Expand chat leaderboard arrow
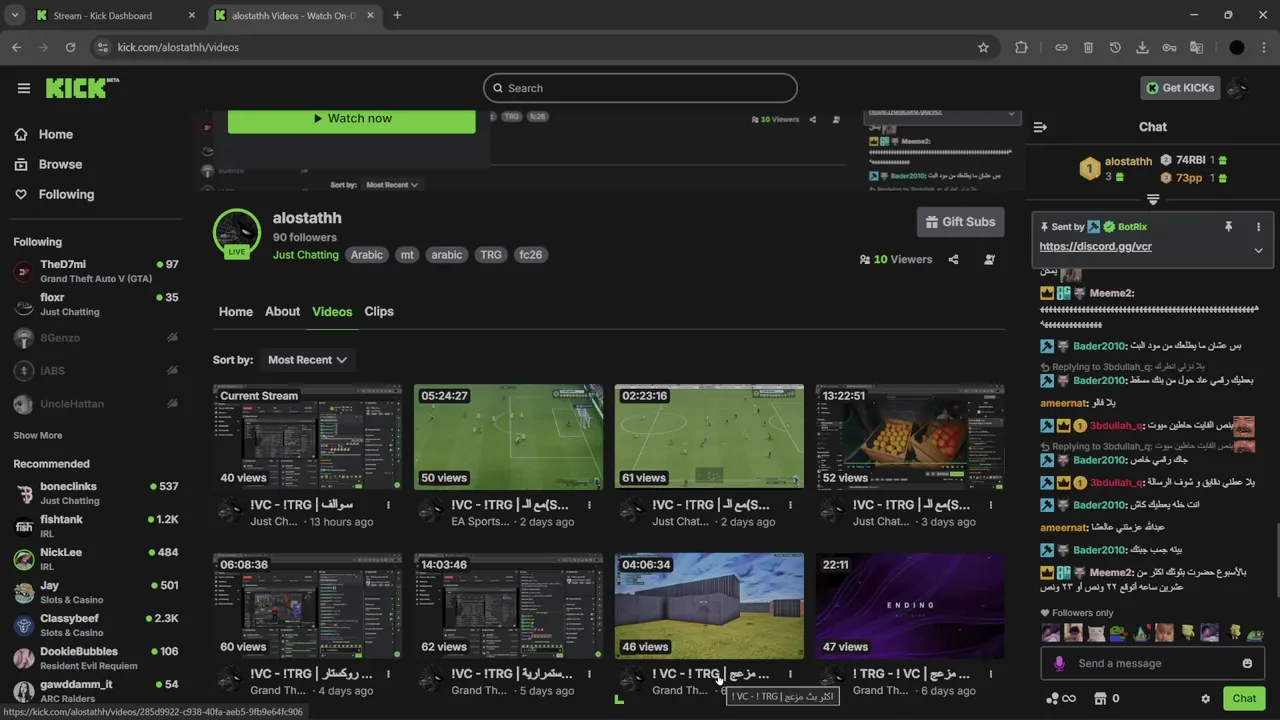Viewport: 1280px width, 720px height. [1153, 199]
